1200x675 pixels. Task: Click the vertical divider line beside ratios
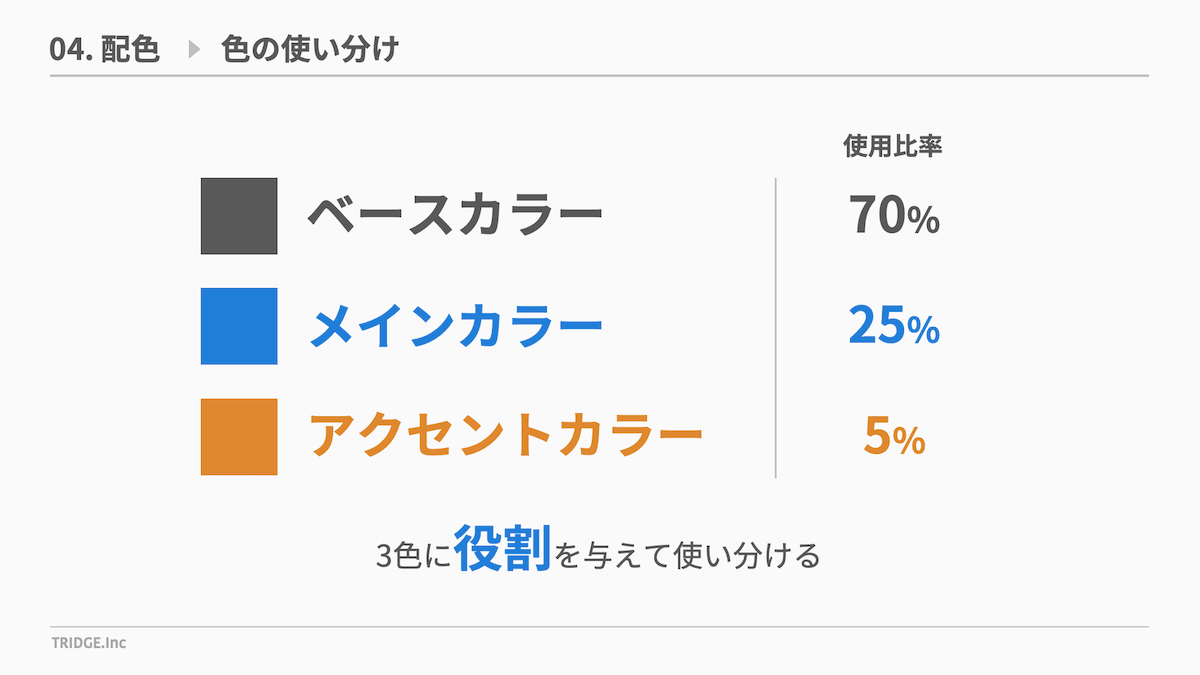click(x=776, y=328)
